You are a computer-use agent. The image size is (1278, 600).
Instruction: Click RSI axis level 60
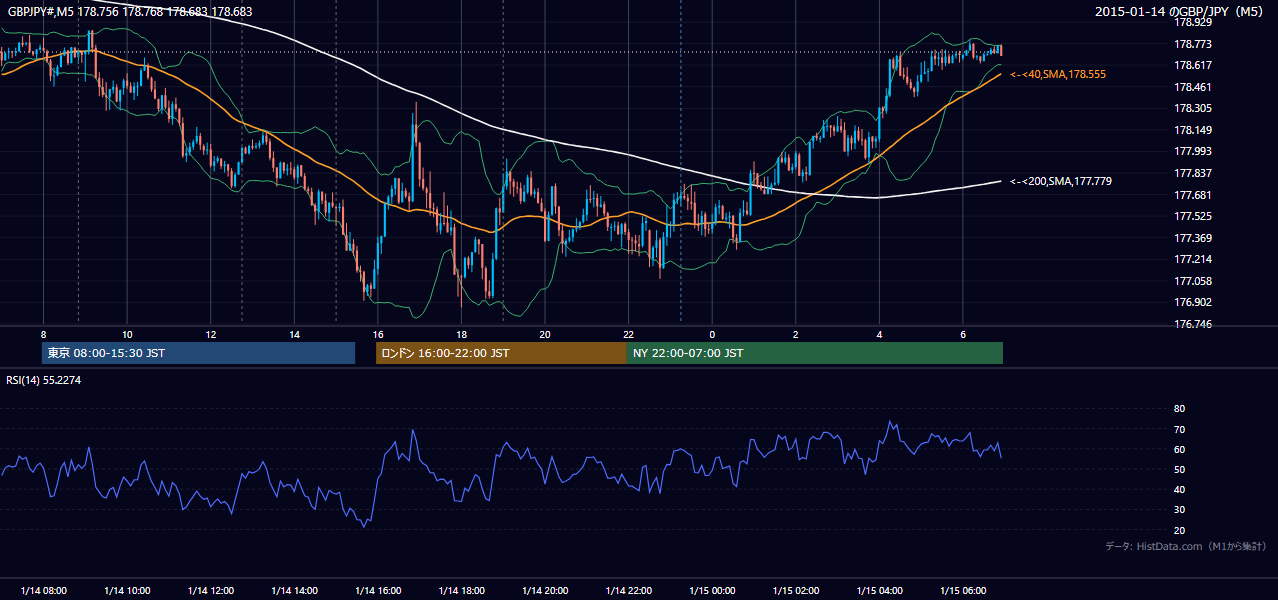pyautogui.click(x=1179, y=449)
